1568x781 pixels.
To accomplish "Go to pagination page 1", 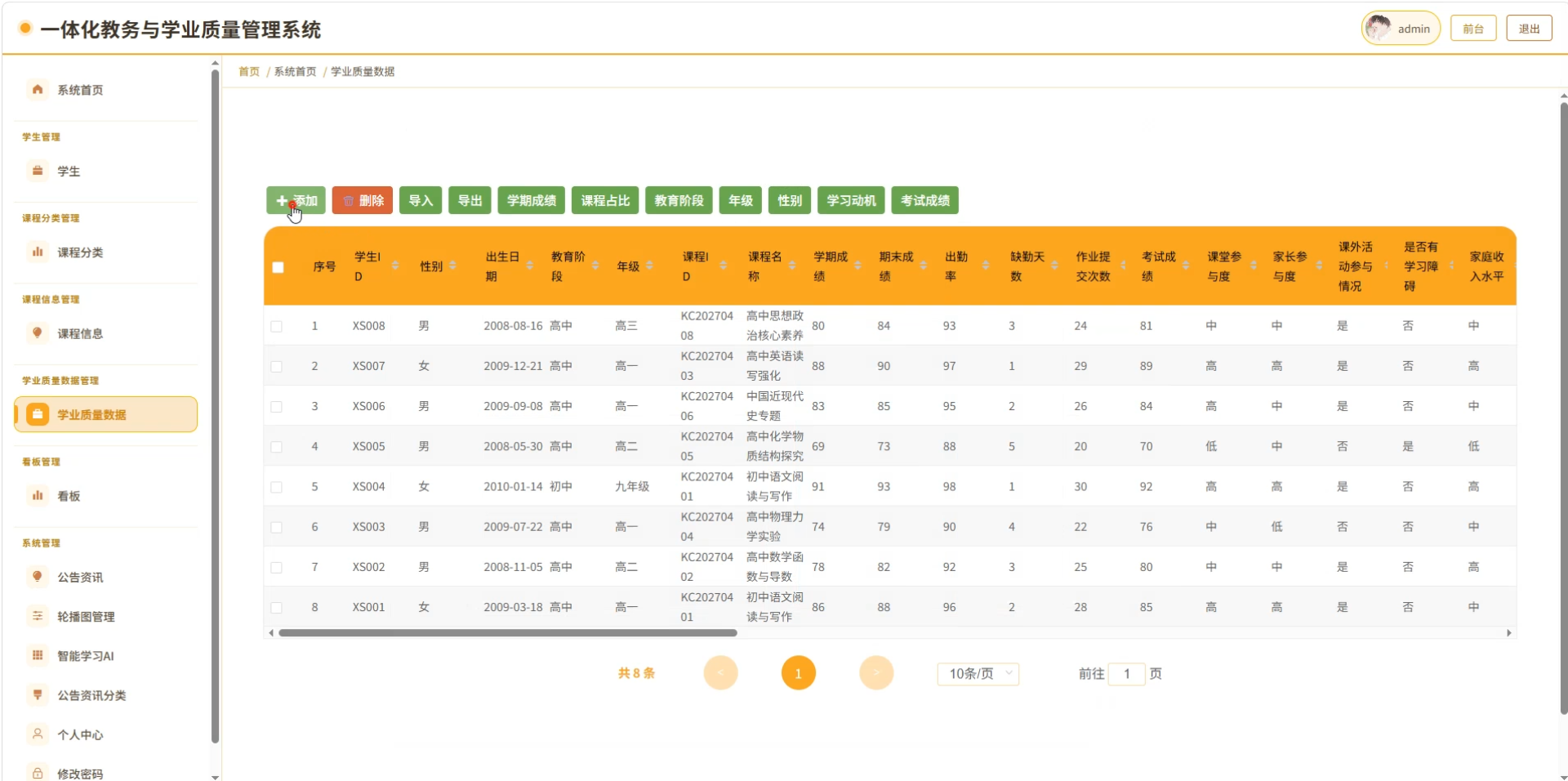I will (x=798, y=673).
